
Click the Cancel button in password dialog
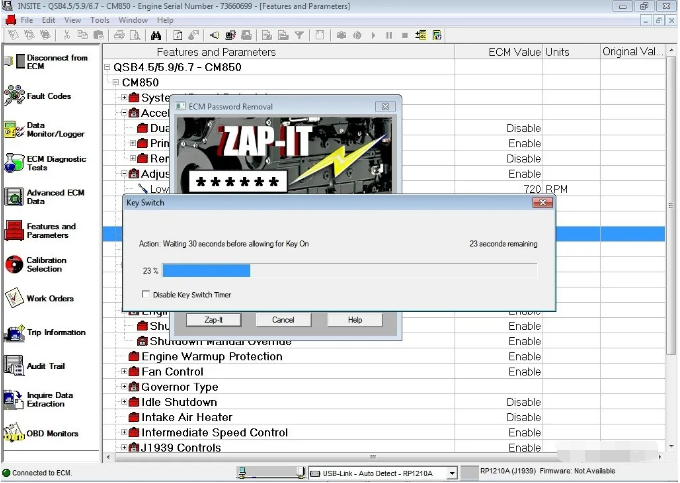[x=283, y=320]
